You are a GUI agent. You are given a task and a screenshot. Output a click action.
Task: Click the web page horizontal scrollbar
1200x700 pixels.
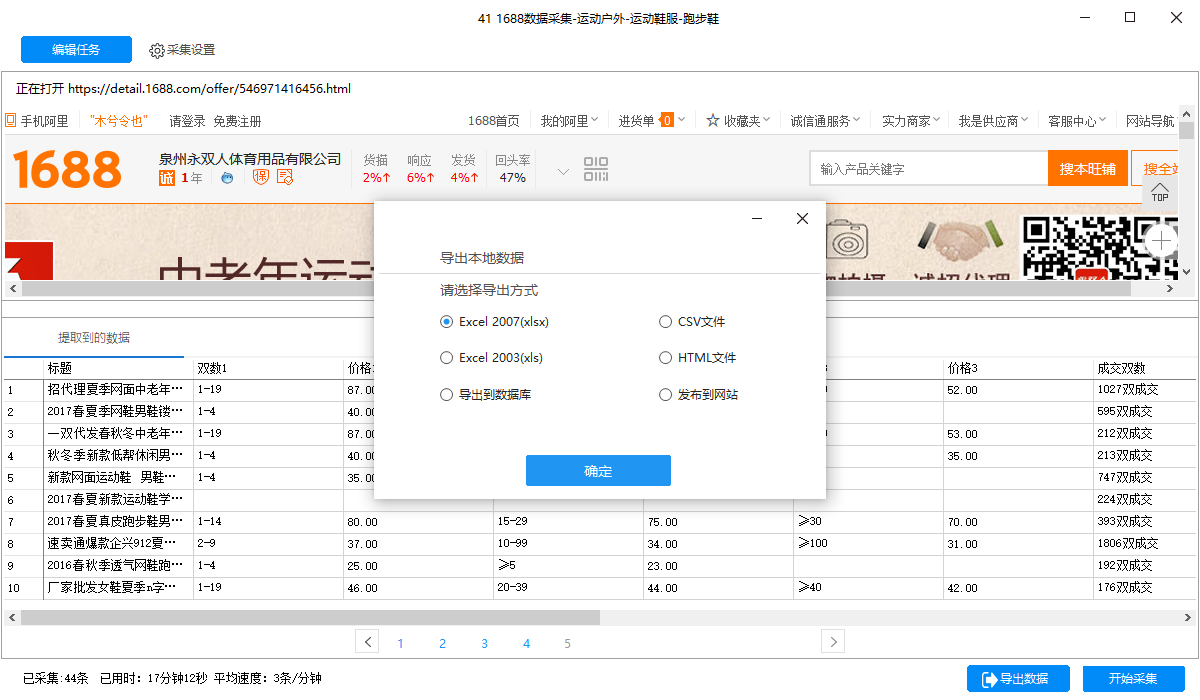point(575,288)
